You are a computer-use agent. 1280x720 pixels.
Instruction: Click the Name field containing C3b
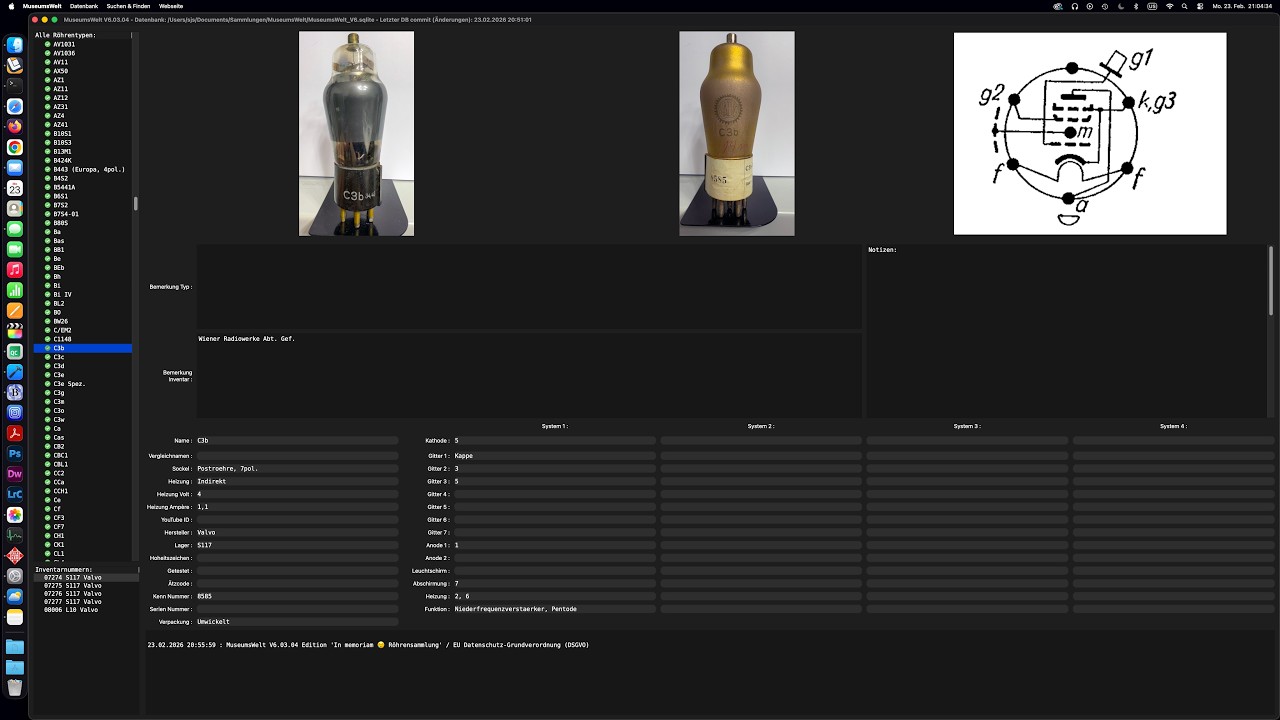pyautogui.click(x=297, y=440)
